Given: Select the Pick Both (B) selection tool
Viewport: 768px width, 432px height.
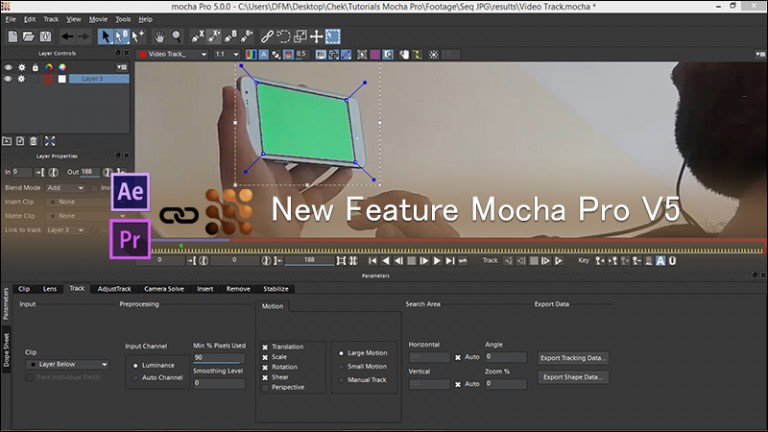Looking at the screenshot, I should point(121,36).
